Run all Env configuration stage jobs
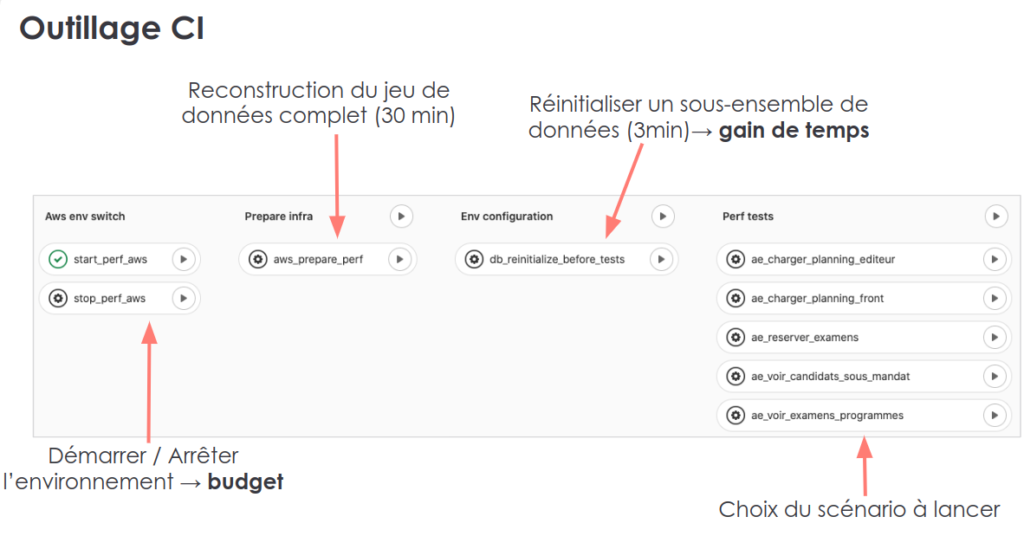The width and height of the screenshot is (1024, 549). point(662,216)
